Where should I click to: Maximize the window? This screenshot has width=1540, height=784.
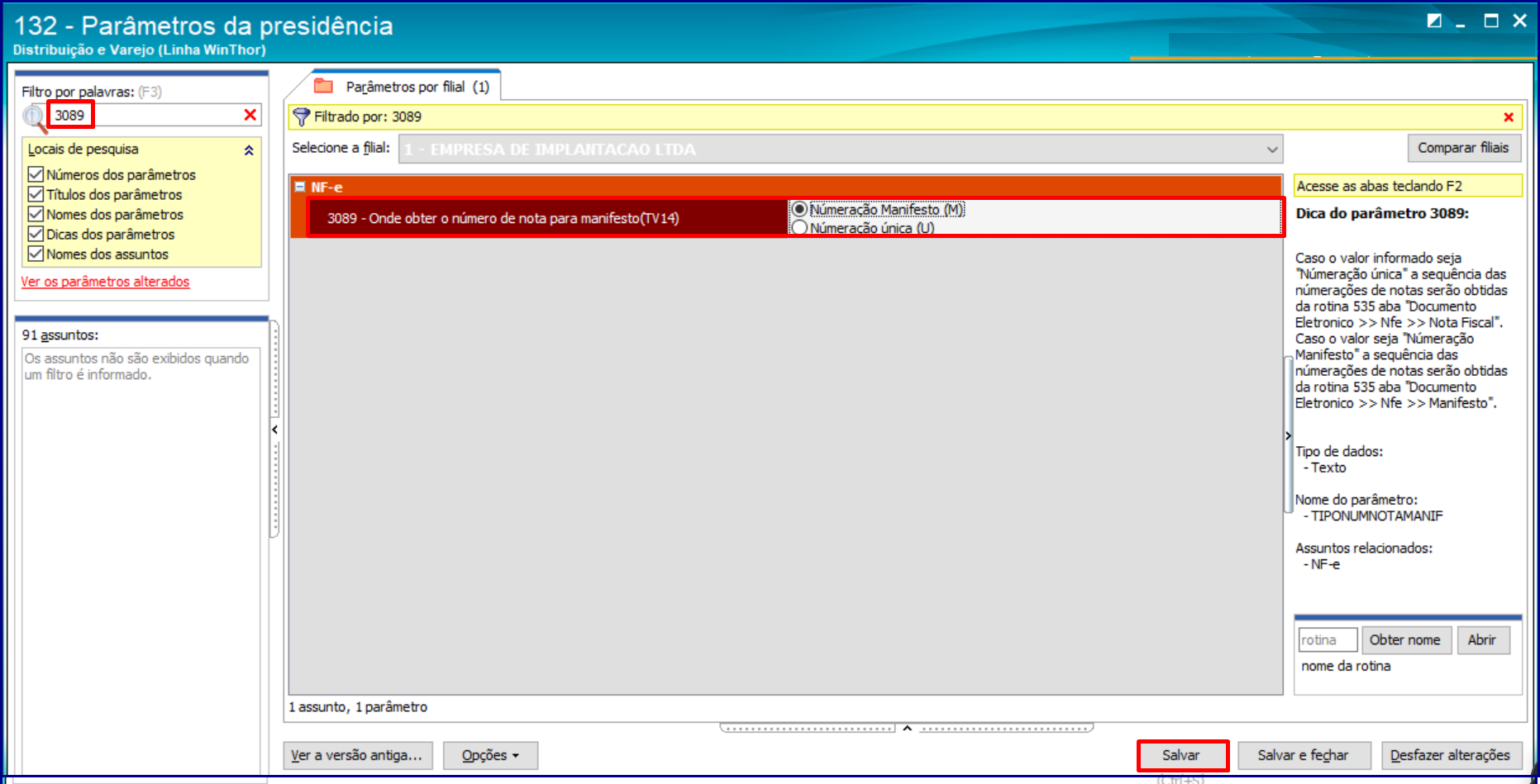tap(1491, 21)
